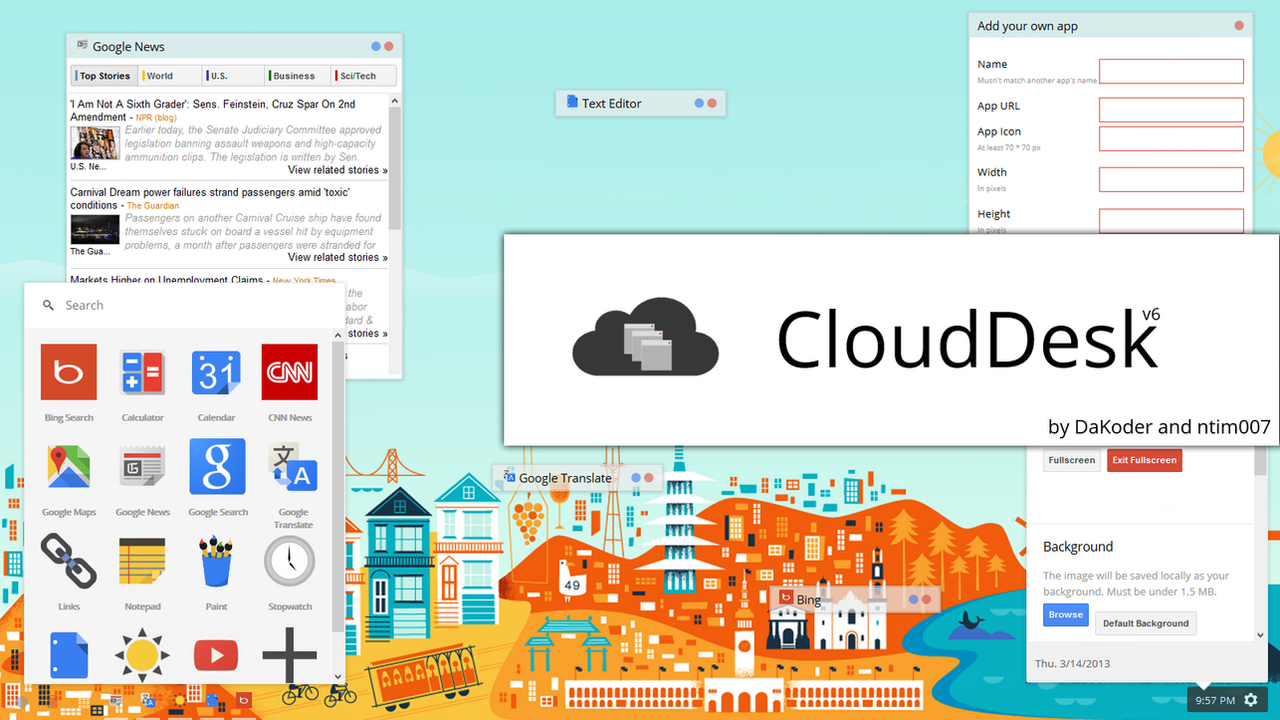Click the NPR (blog) source link
Screen dimensions: 1280x720
click(x=156, y=118)
